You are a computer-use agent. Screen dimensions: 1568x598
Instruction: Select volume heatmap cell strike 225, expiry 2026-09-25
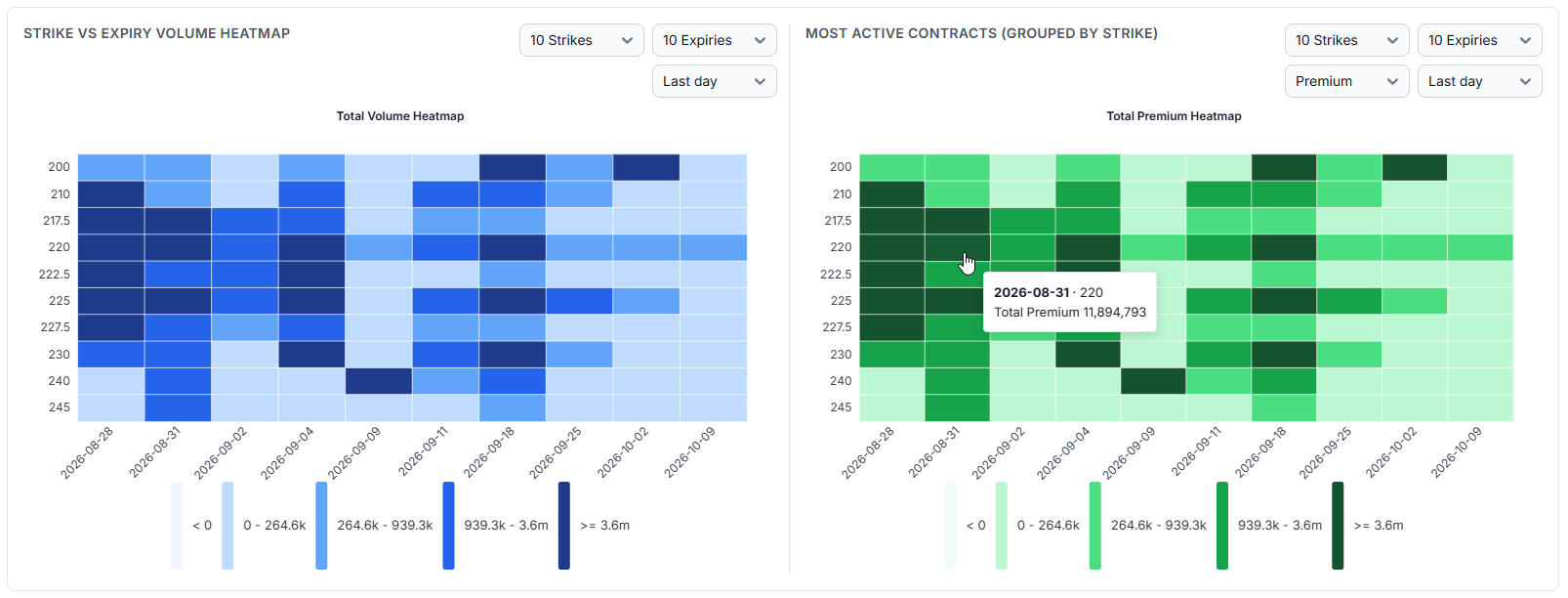click(x=580, y=301)
